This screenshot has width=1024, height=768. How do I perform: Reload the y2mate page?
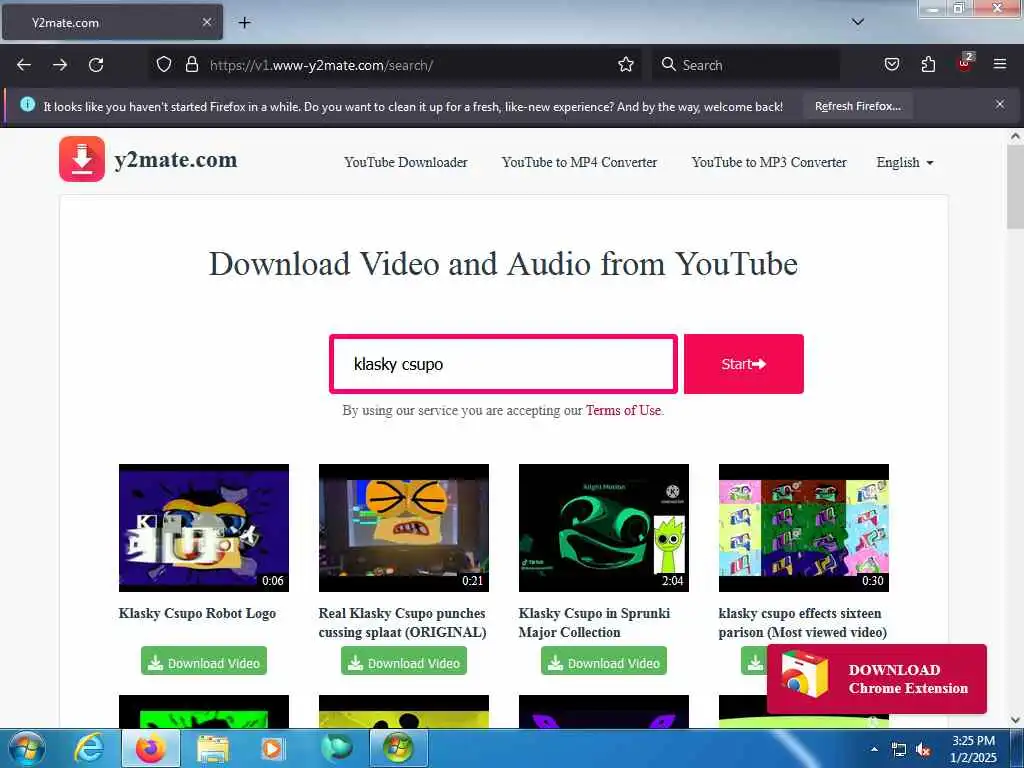tap(96, 65)
